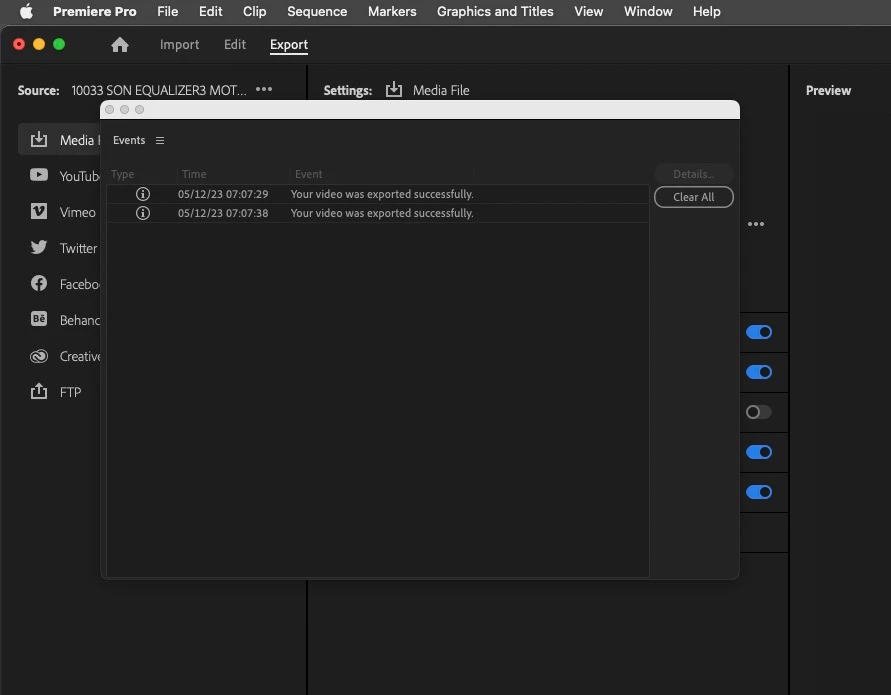Sort events by the Type column
The image size is (891, 695).
pos(122,174)
